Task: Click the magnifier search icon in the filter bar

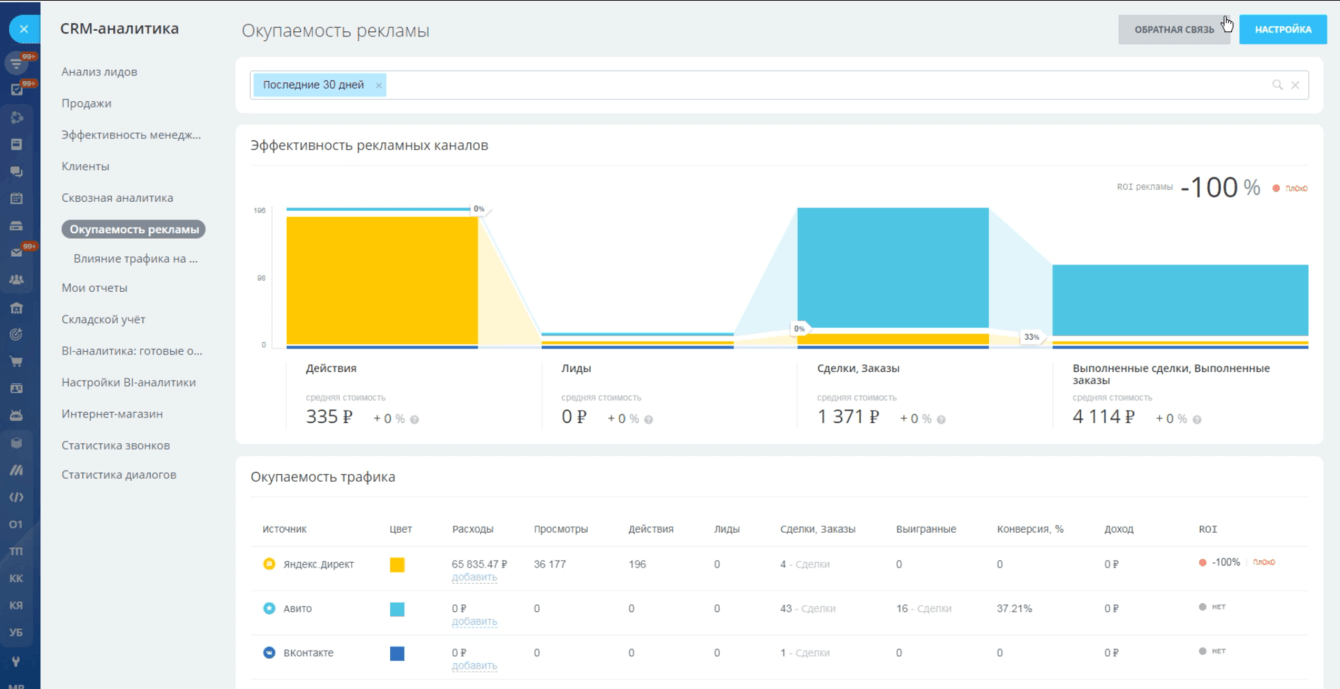Action: 1277,85
